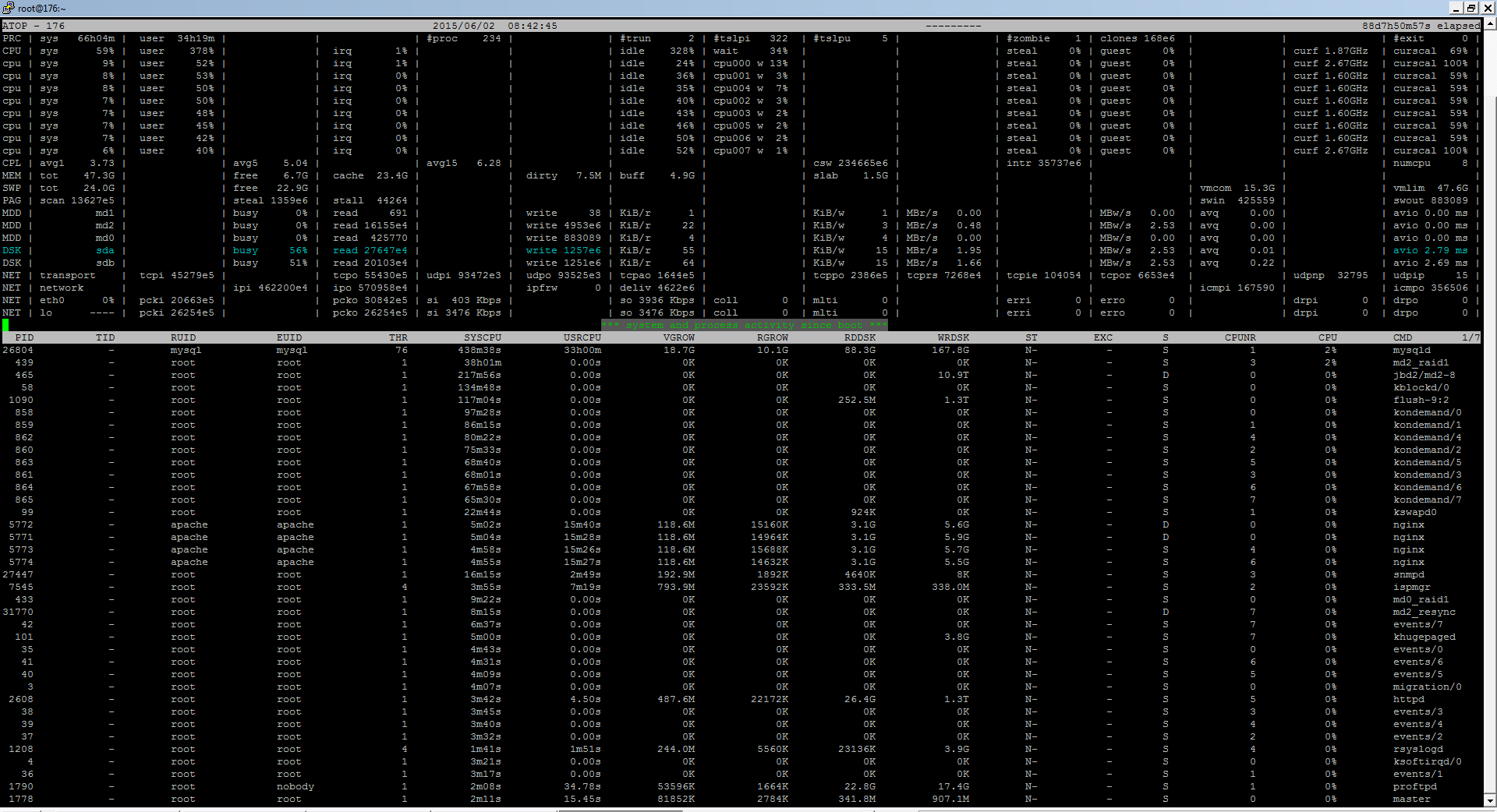Click the vertical scrollbar track
Screen dimensions: 1497x812
(x=1490, y=411)
